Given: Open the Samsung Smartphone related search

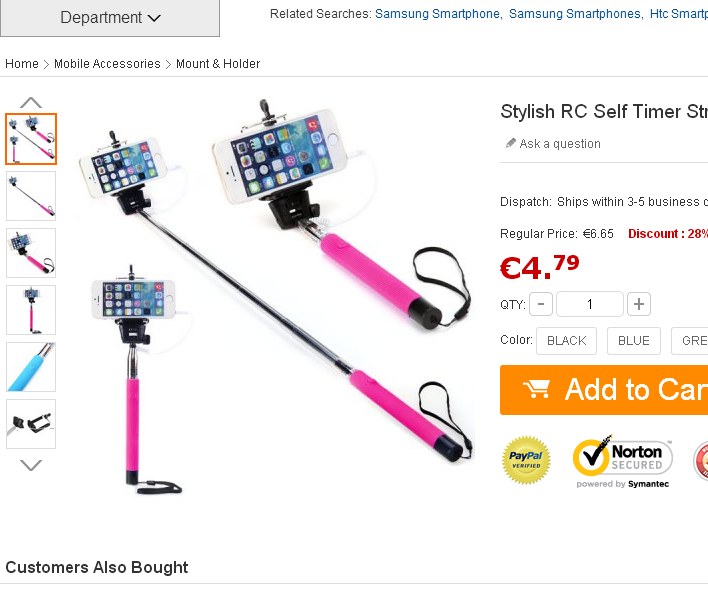Looking at the screenshot, I should pyautogui.click(x=437, y=14).
